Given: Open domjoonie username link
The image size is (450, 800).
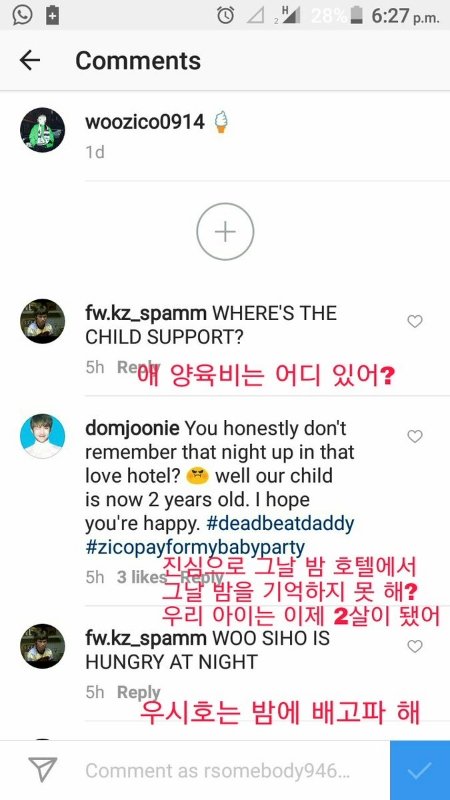Looking at the screenshot, I should (x=132, y=429).
